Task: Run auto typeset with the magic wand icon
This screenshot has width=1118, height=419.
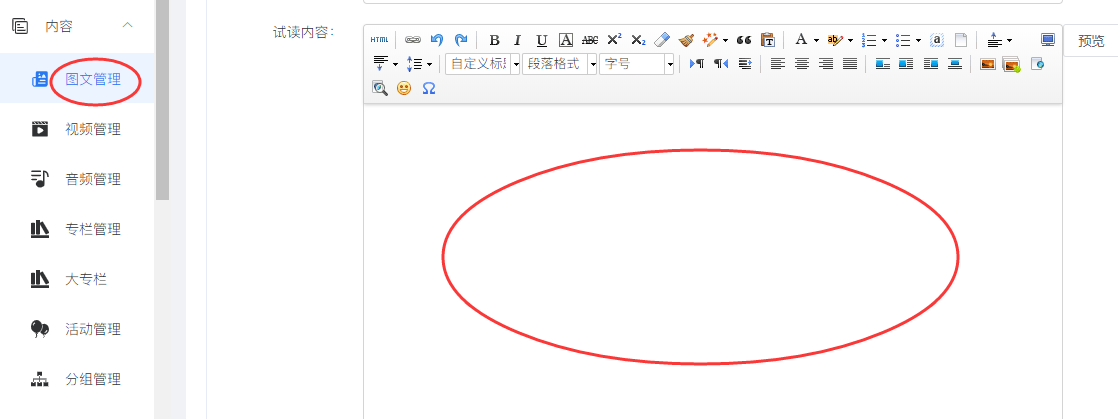Action: click(x=710, y=40)
